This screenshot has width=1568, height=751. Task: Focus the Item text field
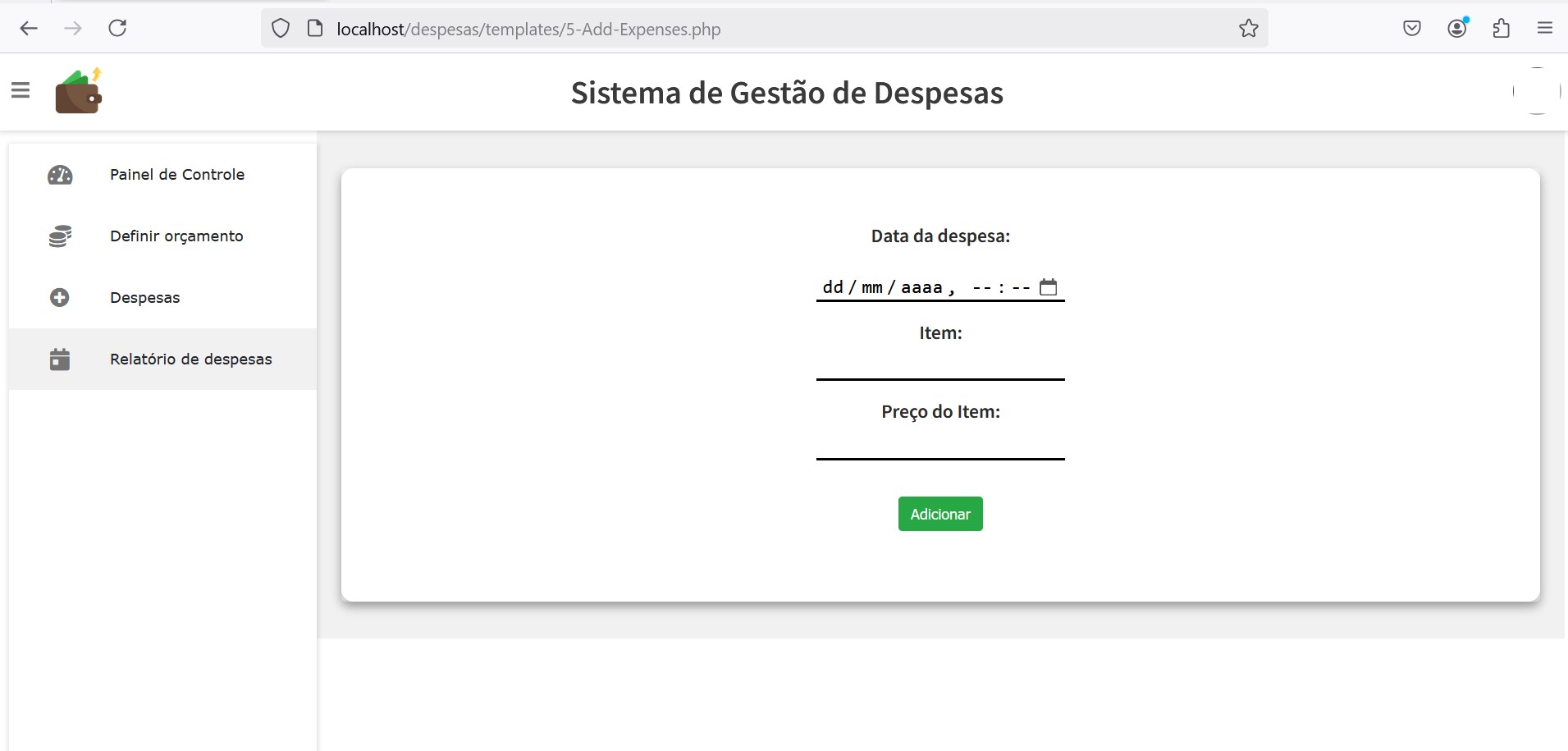[x=939, y=365]
